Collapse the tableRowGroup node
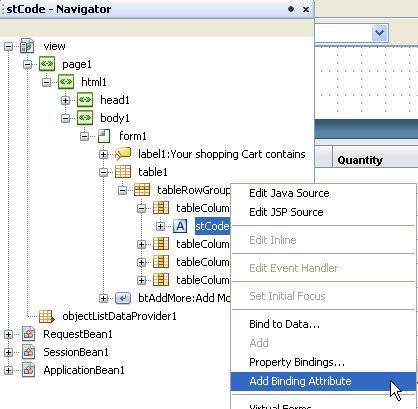 (123, 190)
